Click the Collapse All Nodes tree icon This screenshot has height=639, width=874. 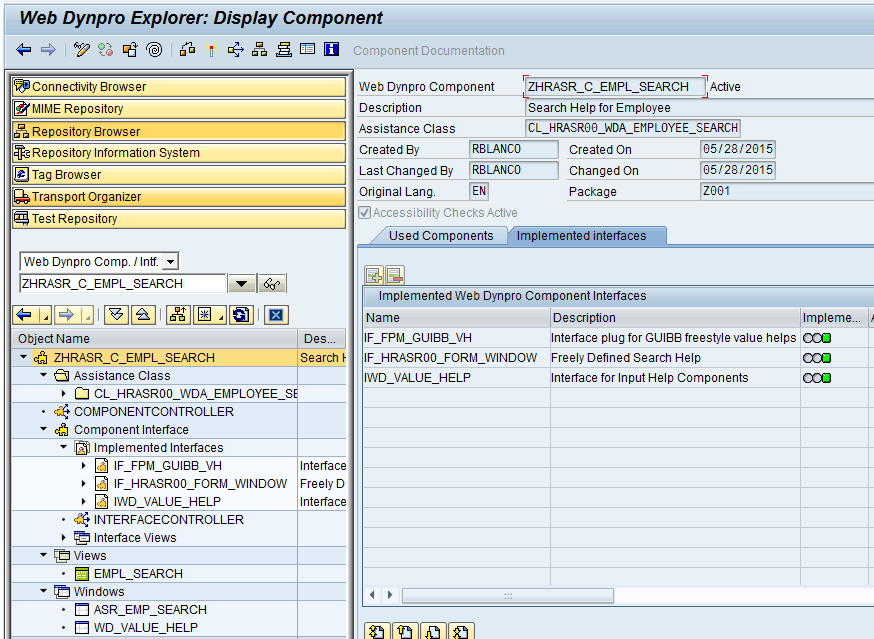point(143,316)
